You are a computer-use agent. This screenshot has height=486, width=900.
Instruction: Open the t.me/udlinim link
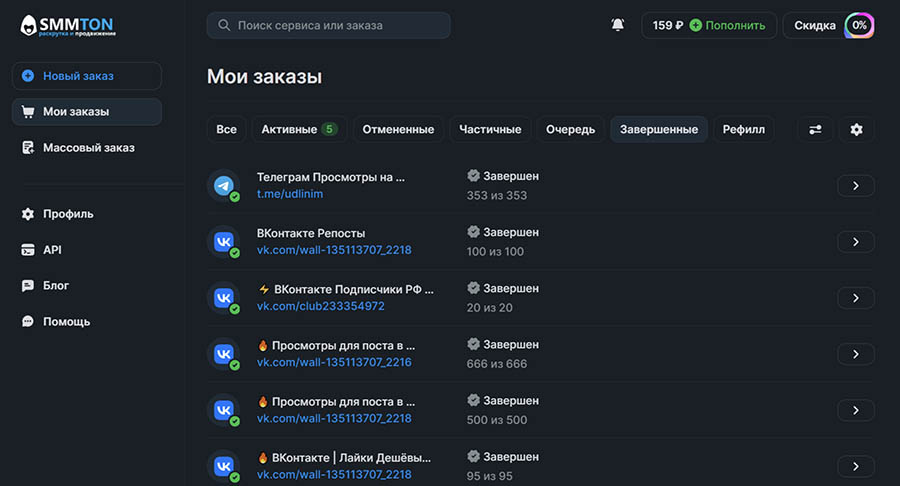pos(290,194)
